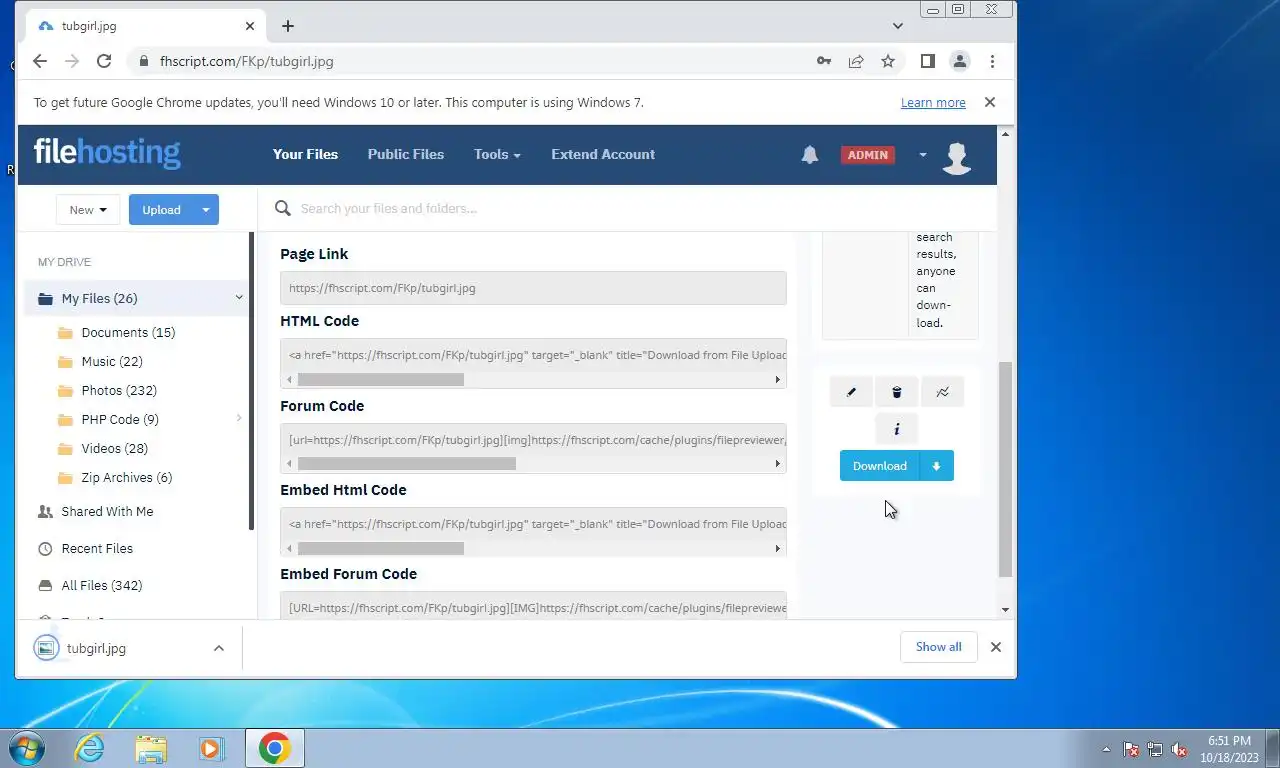Open the tubgirl.jpg download item menu arrow
The image size is (1280, 768).
(x=218, y=648)
